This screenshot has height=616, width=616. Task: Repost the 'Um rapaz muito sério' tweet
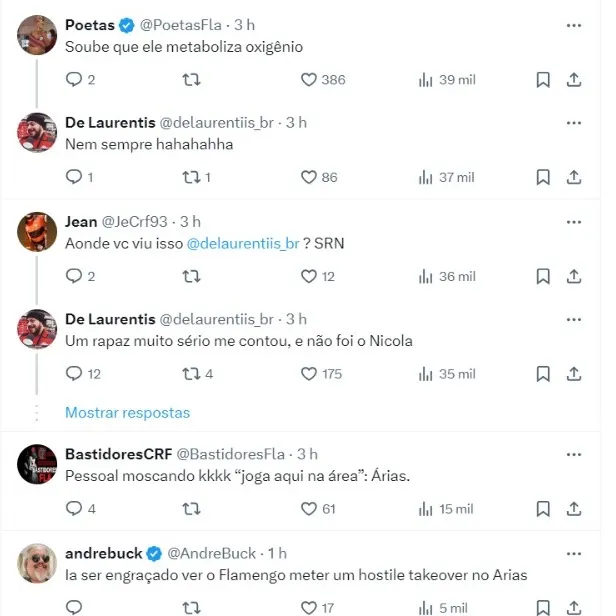click(190, 374)
